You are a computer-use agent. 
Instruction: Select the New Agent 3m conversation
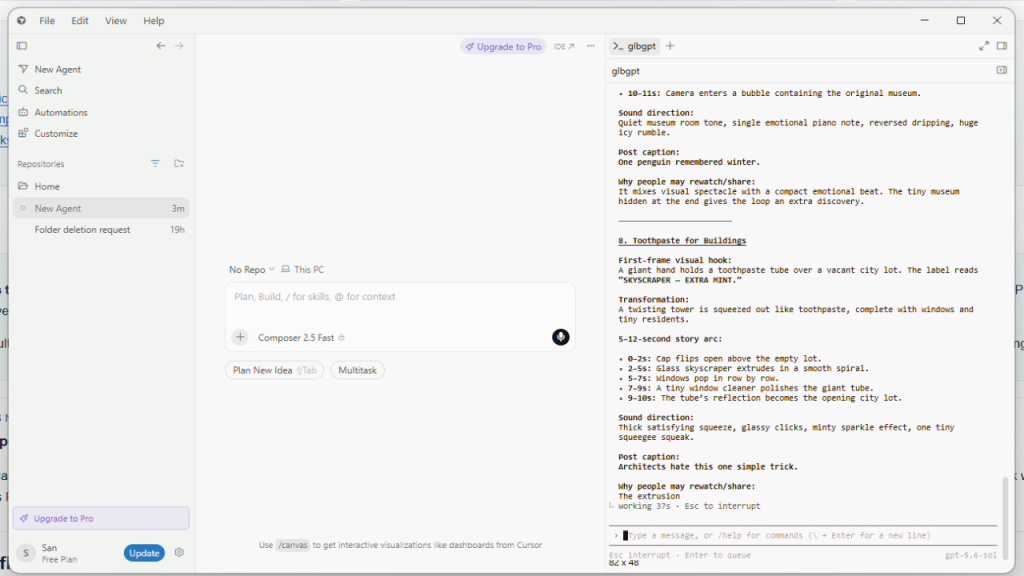[101, 208]
